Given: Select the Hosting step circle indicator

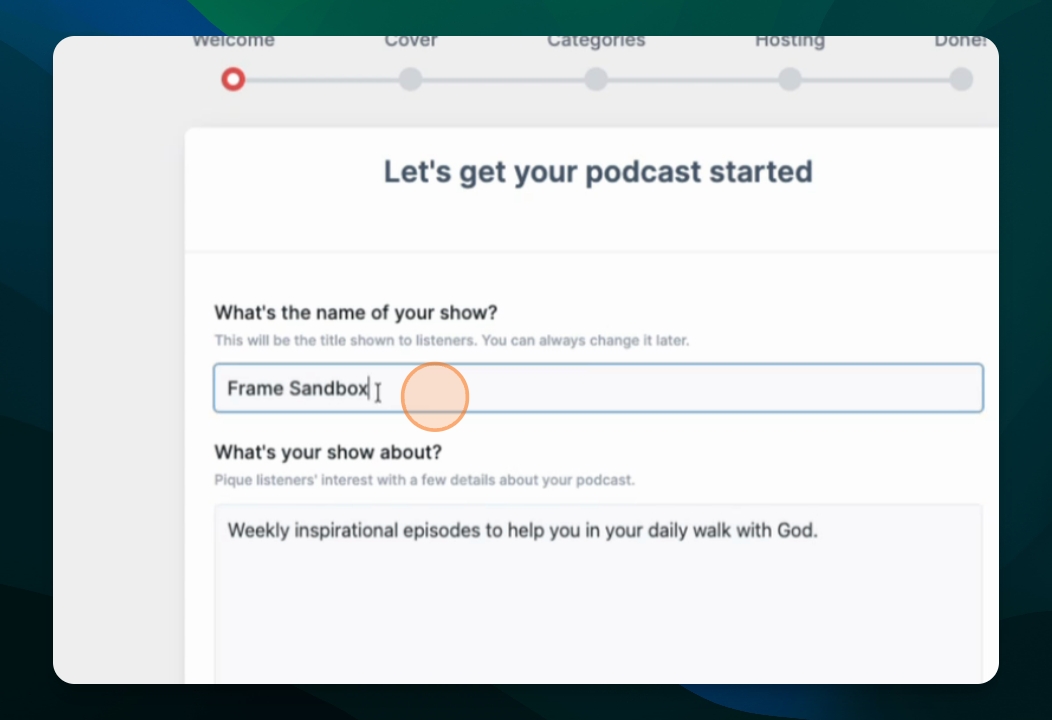Looking at the screenshot, I should (790, 79).
